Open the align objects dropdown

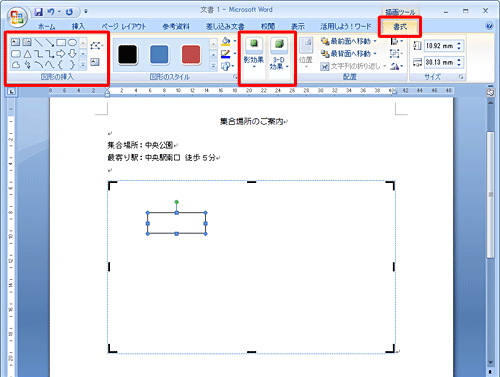click(397, 41)
